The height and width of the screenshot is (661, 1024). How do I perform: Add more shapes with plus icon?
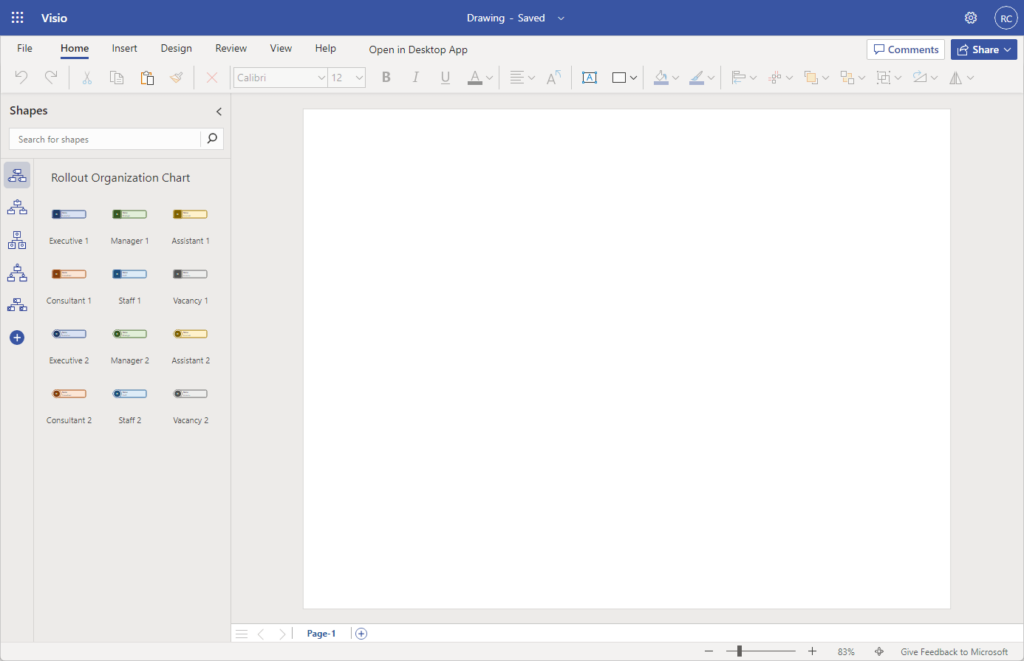click(x=17, y=337)
